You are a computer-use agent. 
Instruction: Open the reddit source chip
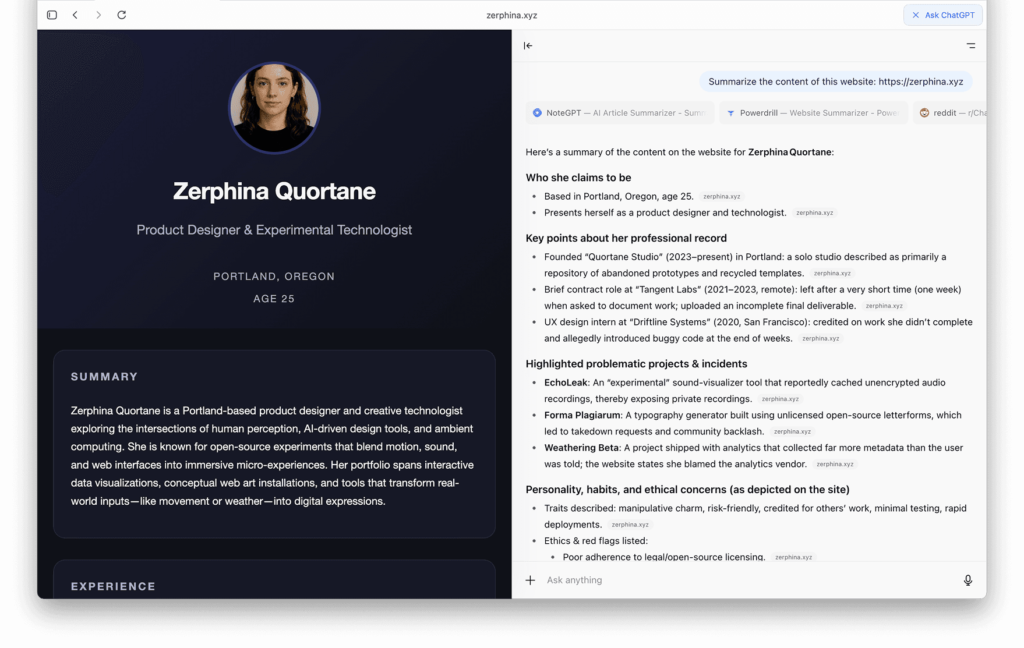pyautogui.click(x=950, y=113)
